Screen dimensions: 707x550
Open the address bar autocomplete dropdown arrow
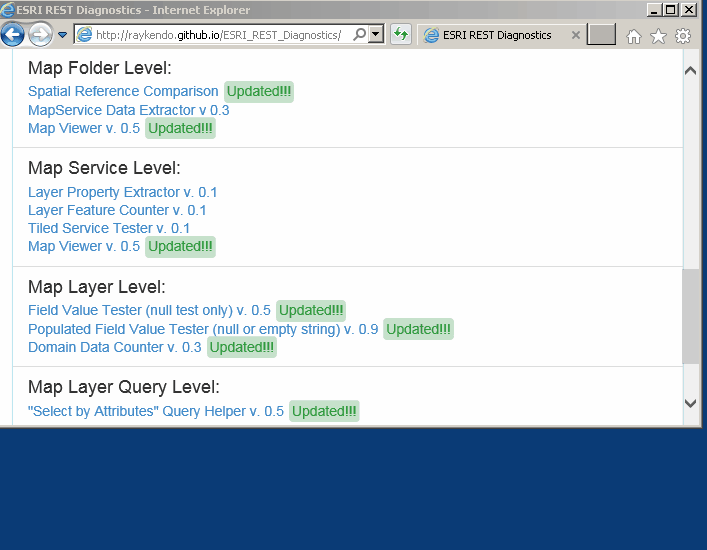pos(376,34)
